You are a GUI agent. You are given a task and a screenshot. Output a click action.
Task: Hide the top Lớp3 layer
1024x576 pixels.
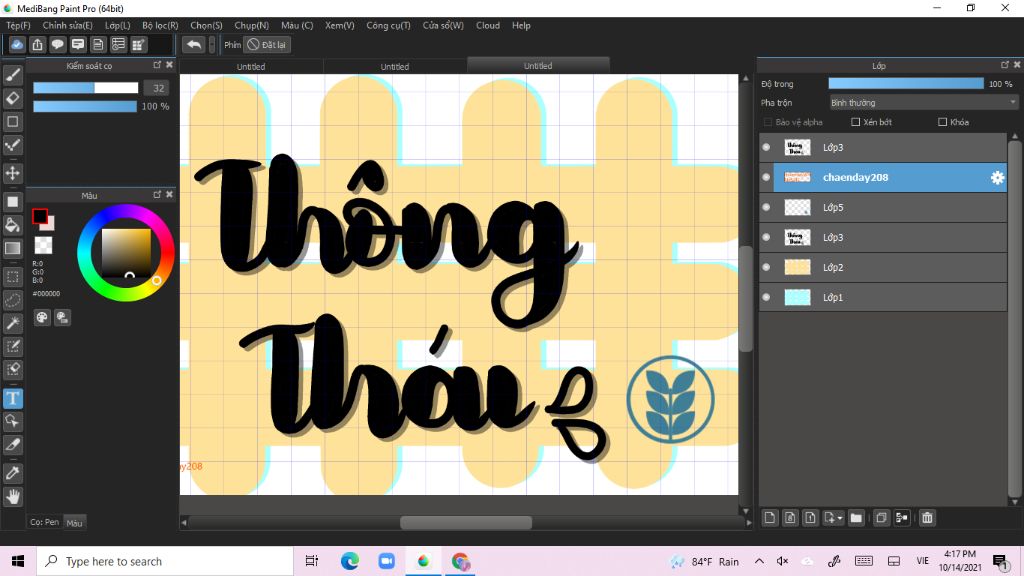pyautogui.click(x=766, y=148)
